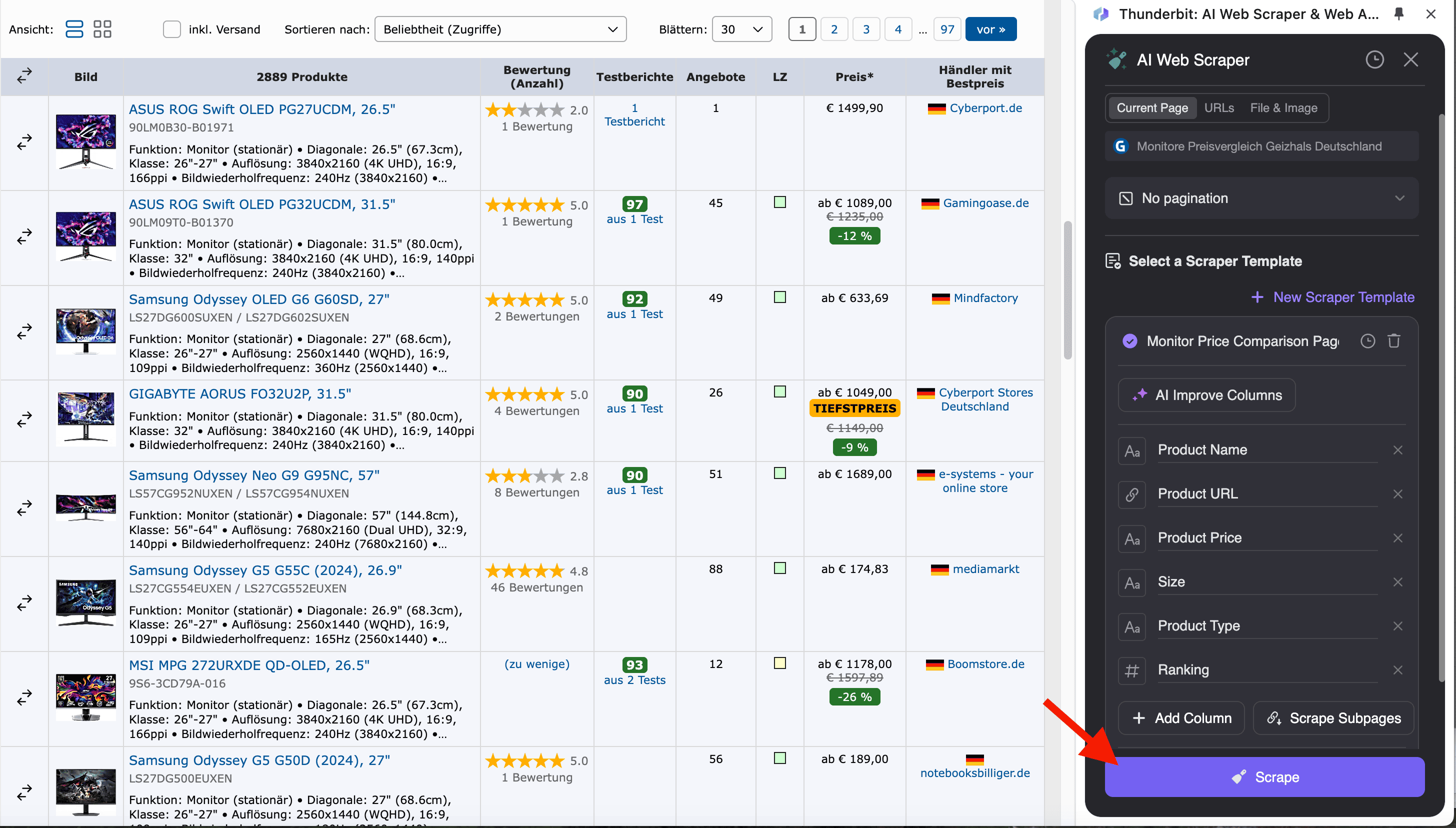Click compare arrows for ASUS PG27UCDM
The image size is (1456, 828).
[24, 141]
